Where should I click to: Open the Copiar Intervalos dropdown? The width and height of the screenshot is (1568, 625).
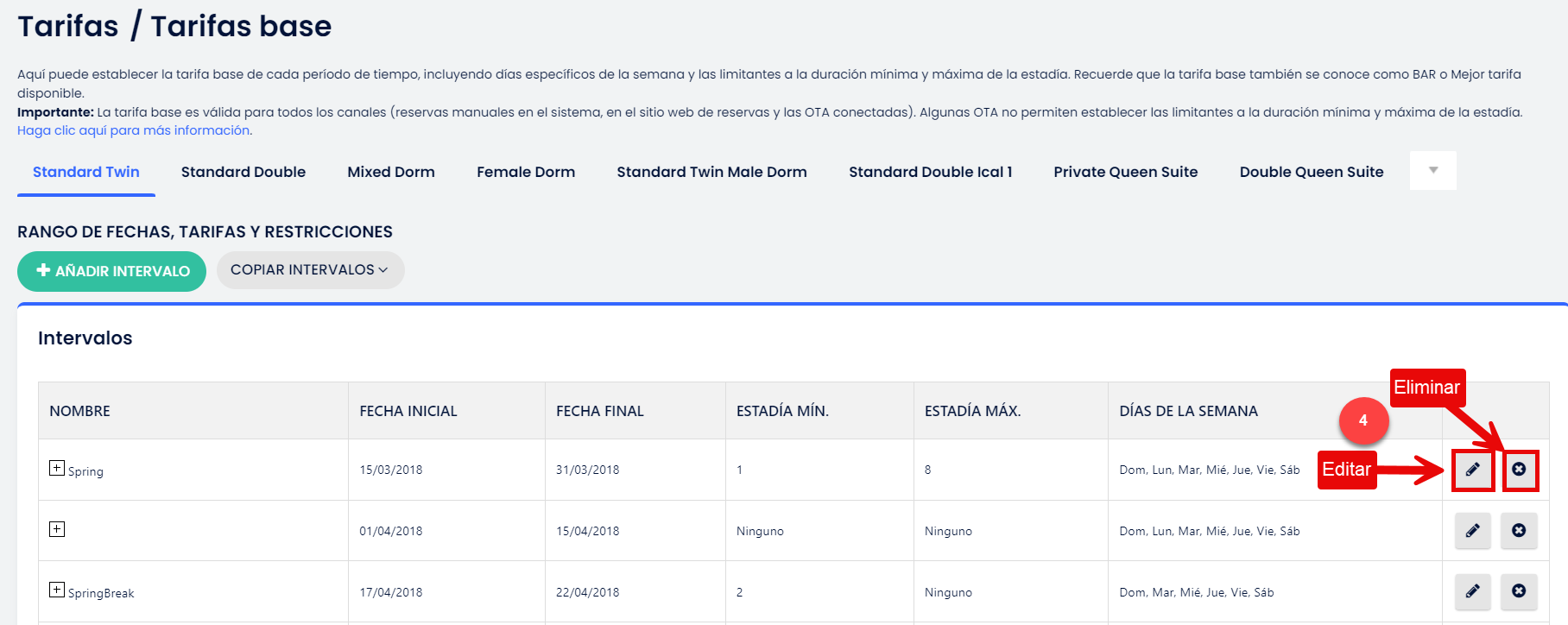pyautogui.click(x=310, y=270)
